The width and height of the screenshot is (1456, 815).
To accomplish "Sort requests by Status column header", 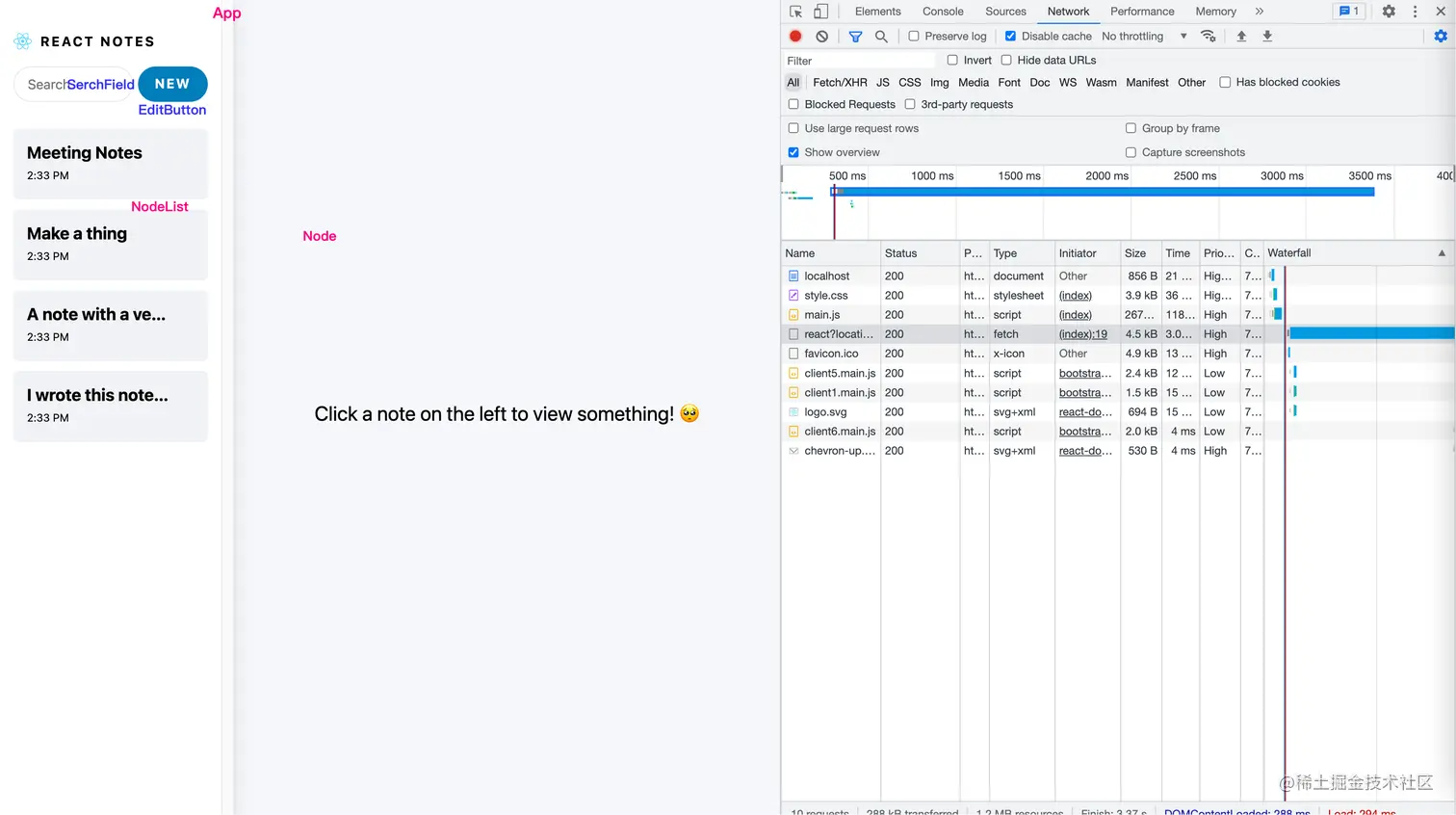I will (920, 253).
